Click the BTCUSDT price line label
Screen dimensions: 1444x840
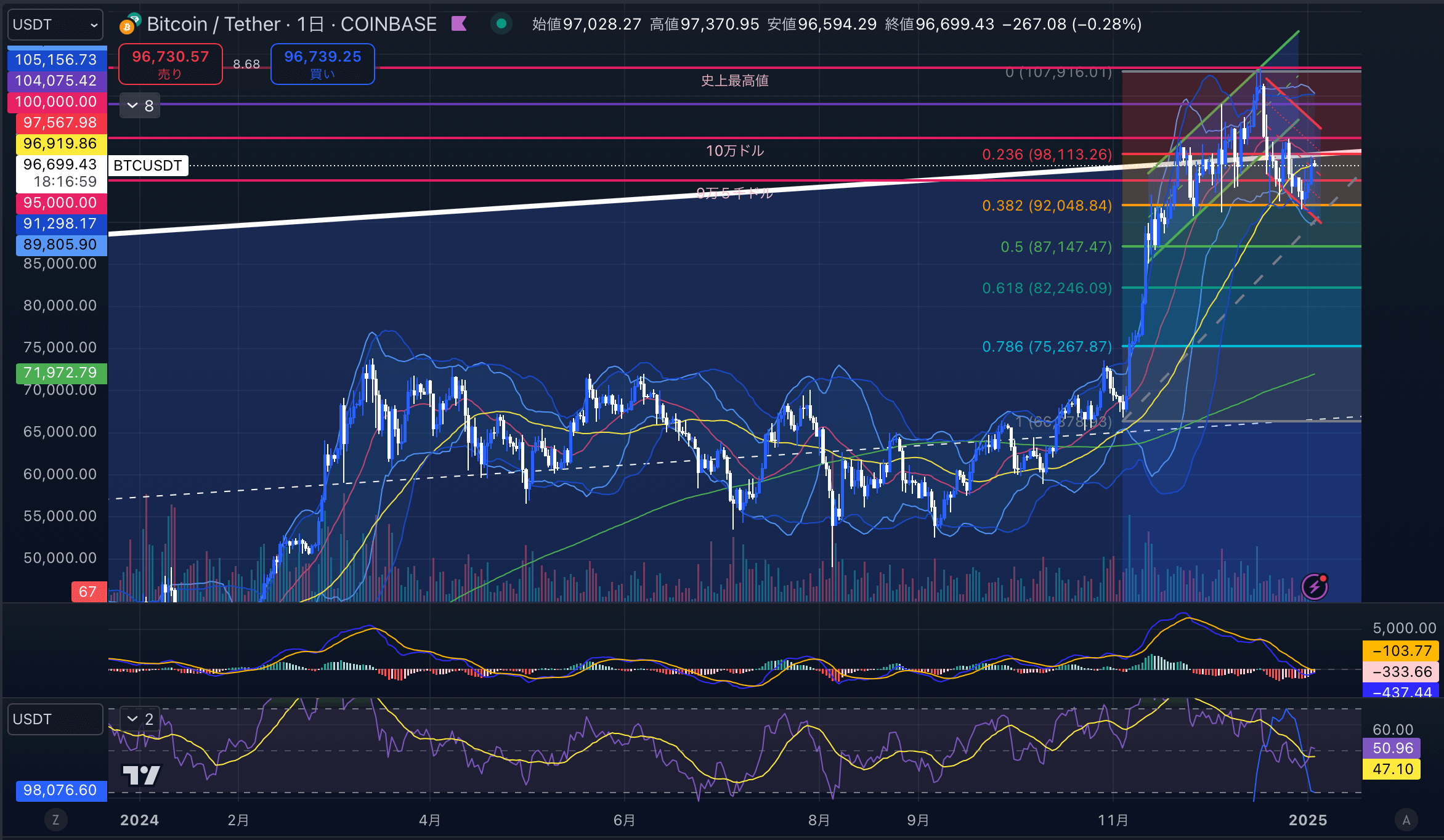pyautogui.click(x=148, y=166)
